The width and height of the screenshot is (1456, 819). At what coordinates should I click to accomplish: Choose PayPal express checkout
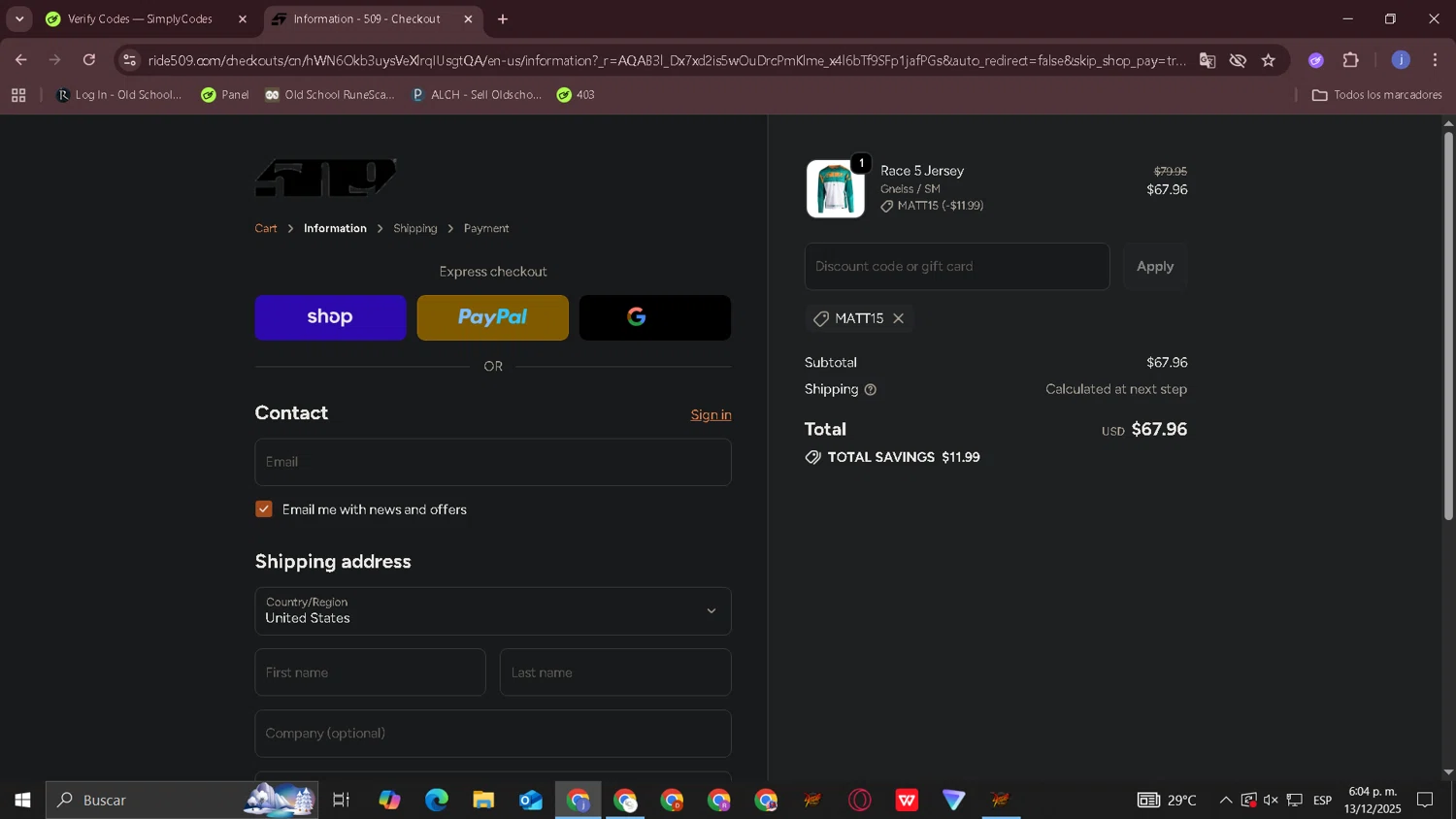tap(492, 317)
